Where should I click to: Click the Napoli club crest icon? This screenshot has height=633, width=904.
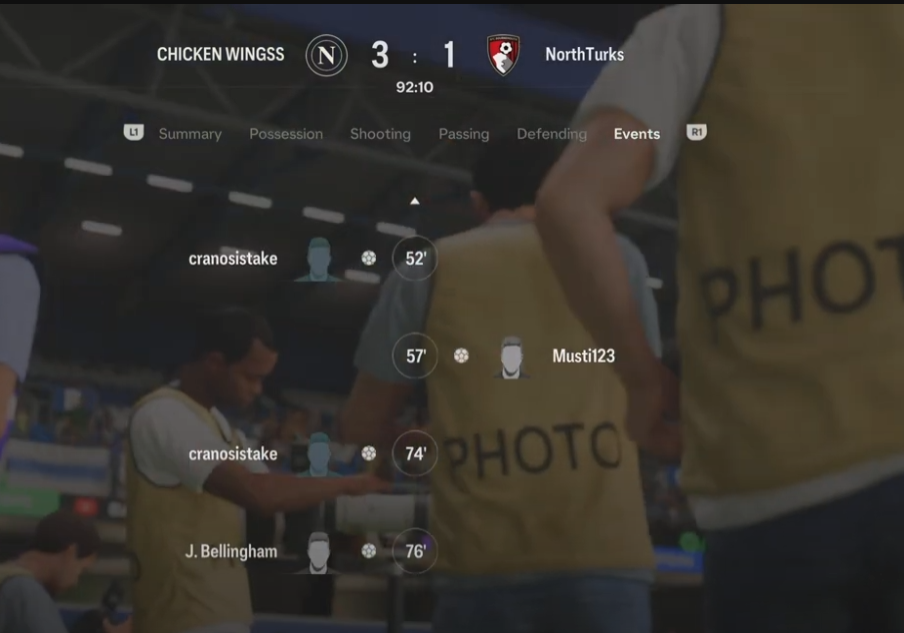(x=326, y=55)
